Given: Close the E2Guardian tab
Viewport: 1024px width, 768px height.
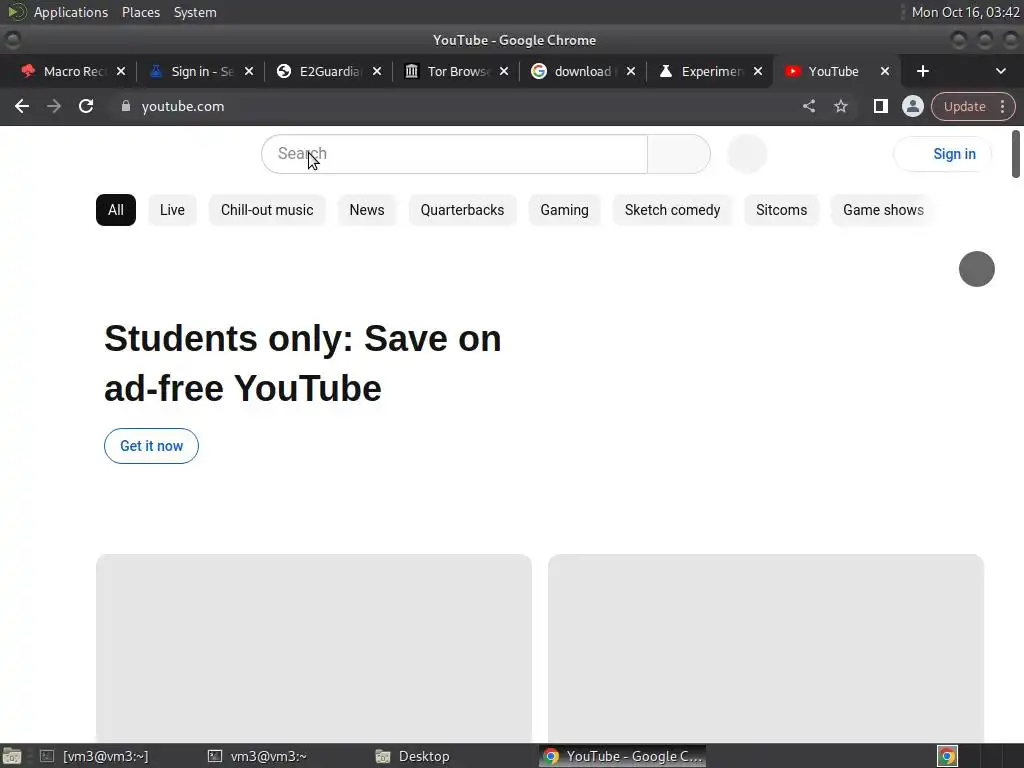Looking at the screenshot, I should pyautogui.click(x=377, y=71).
